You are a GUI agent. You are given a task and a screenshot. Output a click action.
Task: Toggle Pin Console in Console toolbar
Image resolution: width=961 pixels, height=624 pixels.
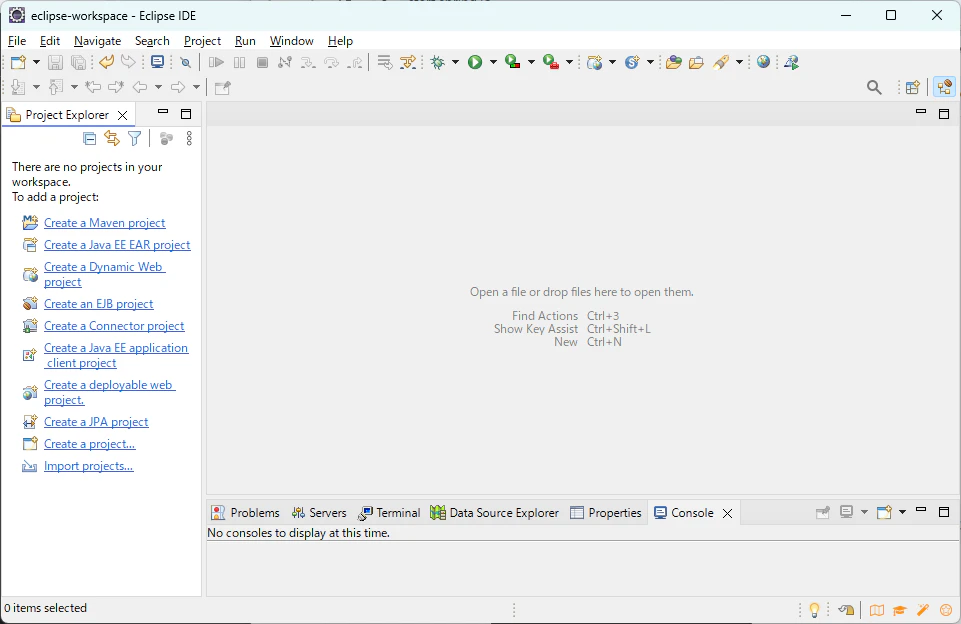pos(822,512)
